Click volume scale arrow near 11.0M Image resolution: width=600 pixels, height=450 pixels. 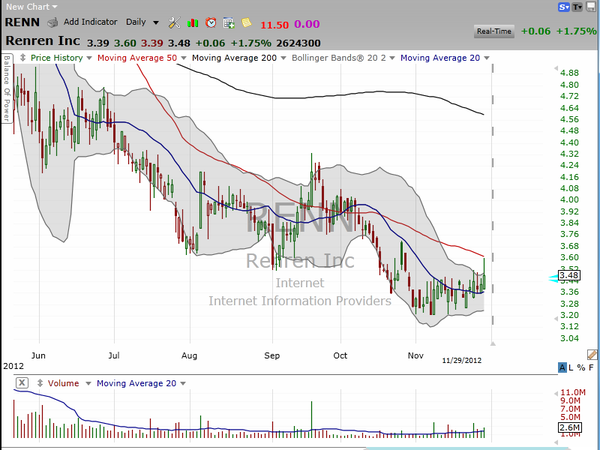click(556, 393)
